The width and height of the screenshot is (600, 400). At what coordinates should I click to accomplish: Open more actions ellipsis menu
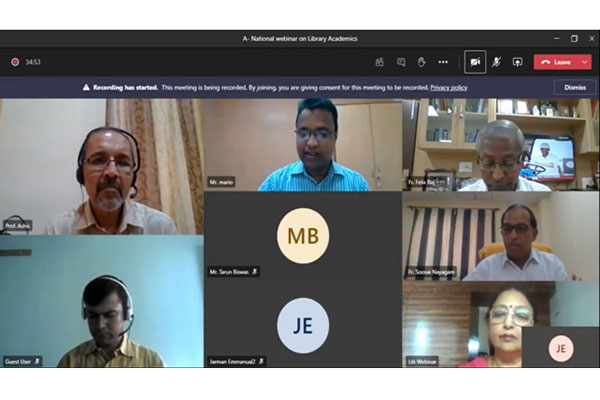(x=443, y=62)
